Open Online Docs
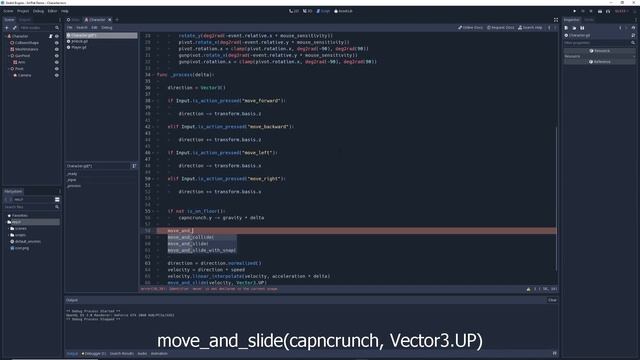Screen dimensions: 640x360 pyautogui.click(x=470, y=28)
